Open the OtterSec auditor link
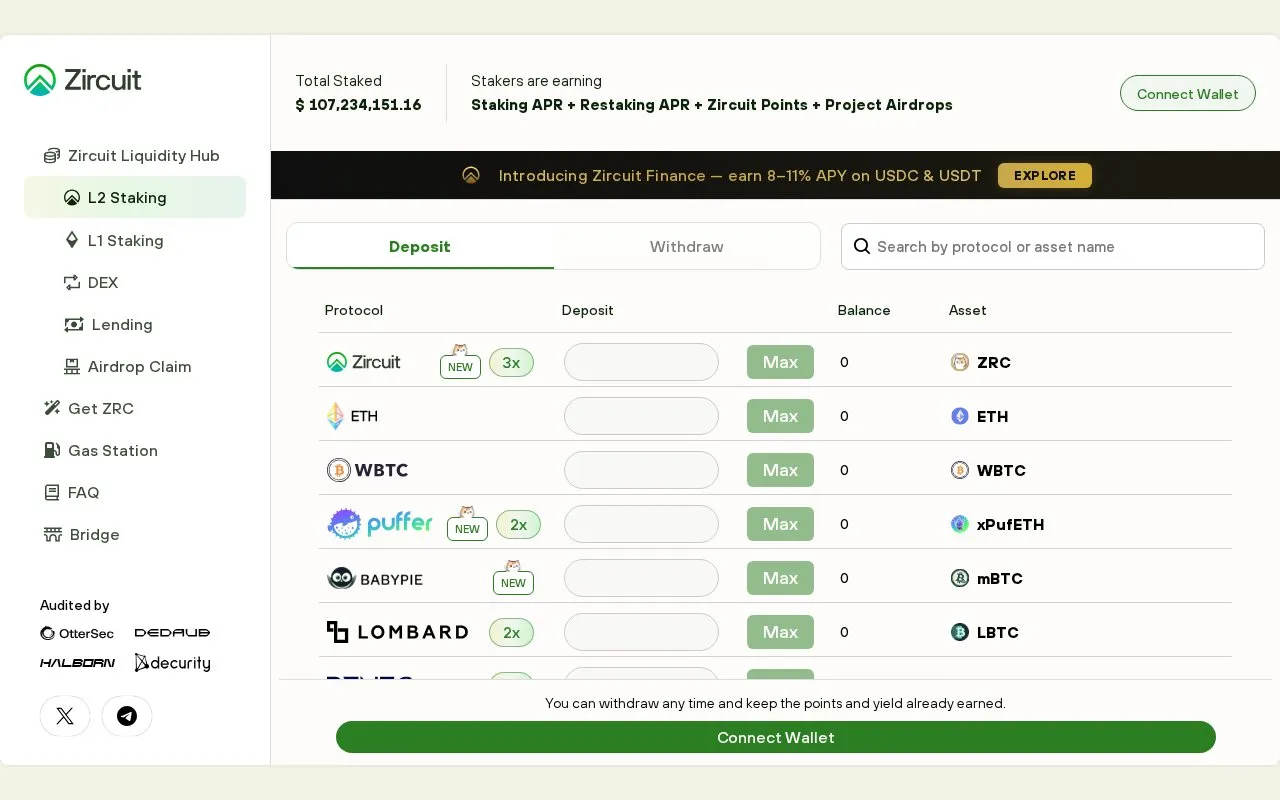This screenshot has height=800, width=1280. [77, 633]
